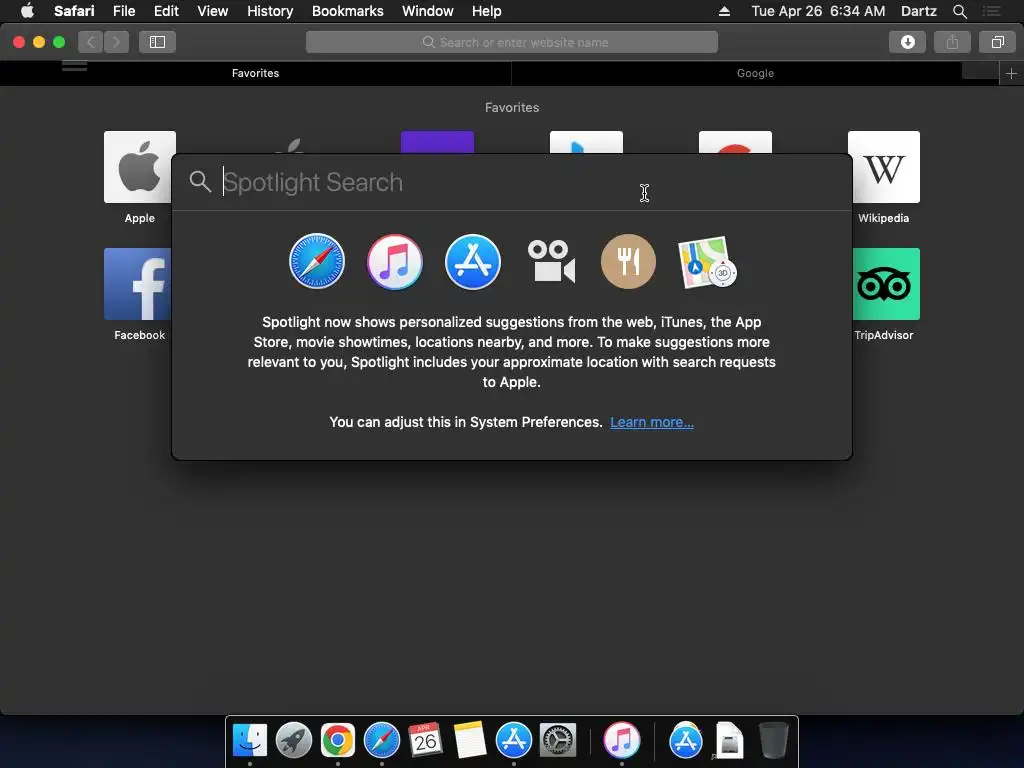Click Safari address and search bar
This screenshot has height=768, width=1024.
[512, 42]
